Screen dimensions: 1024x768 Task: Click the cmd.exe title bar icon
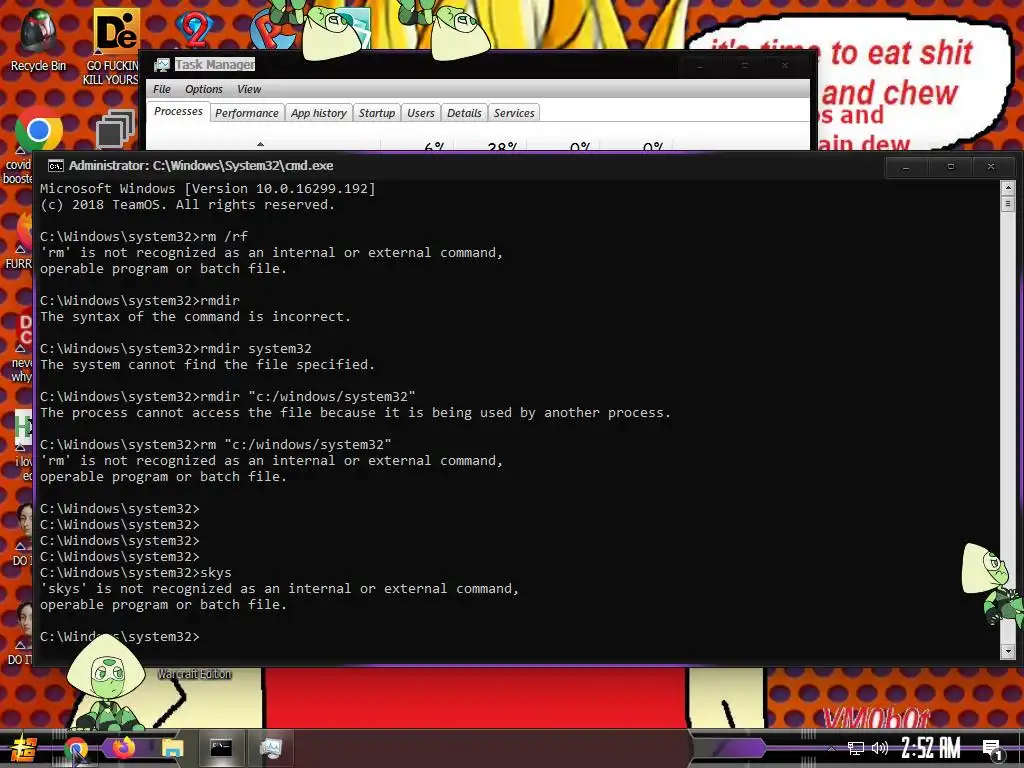[x=56, y=166]
